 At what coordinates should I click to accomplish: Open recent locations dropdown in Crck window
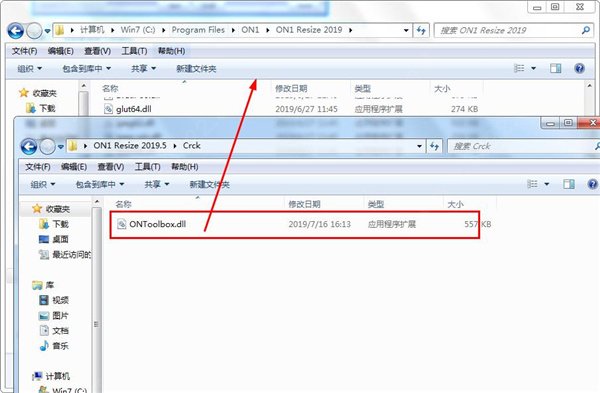pyautogui.click(x=60, y=147)
